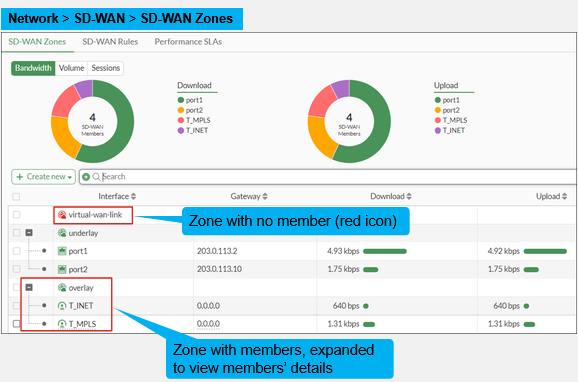This screenshot has height=382, width=578.
Task: Click the Download legend heading
Action: tap(194, 85)
